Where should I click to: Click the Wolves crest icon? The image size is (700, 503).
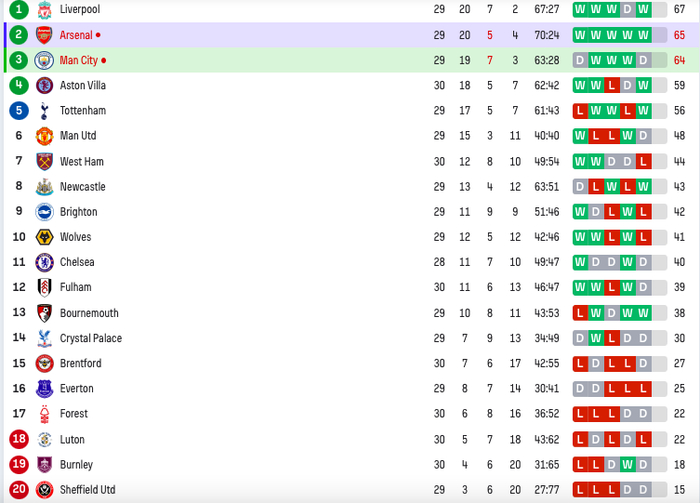[x=44, y=237]
